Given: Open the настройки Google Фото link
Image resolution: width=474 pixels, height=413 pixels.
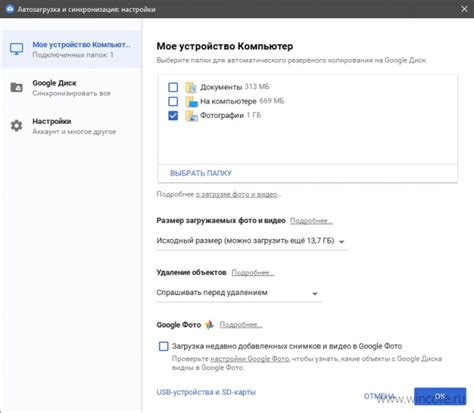Looking at the screenshot, I should tap(250, 359).
